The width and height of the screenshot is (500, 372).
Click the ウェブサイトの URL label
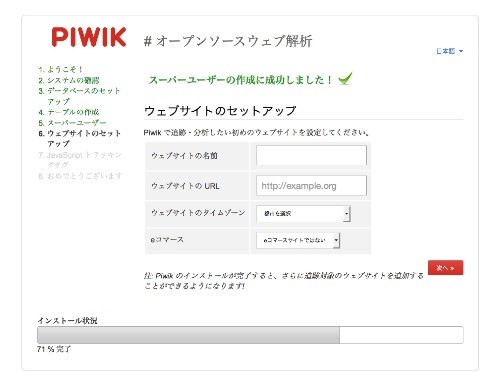(185, 186)
